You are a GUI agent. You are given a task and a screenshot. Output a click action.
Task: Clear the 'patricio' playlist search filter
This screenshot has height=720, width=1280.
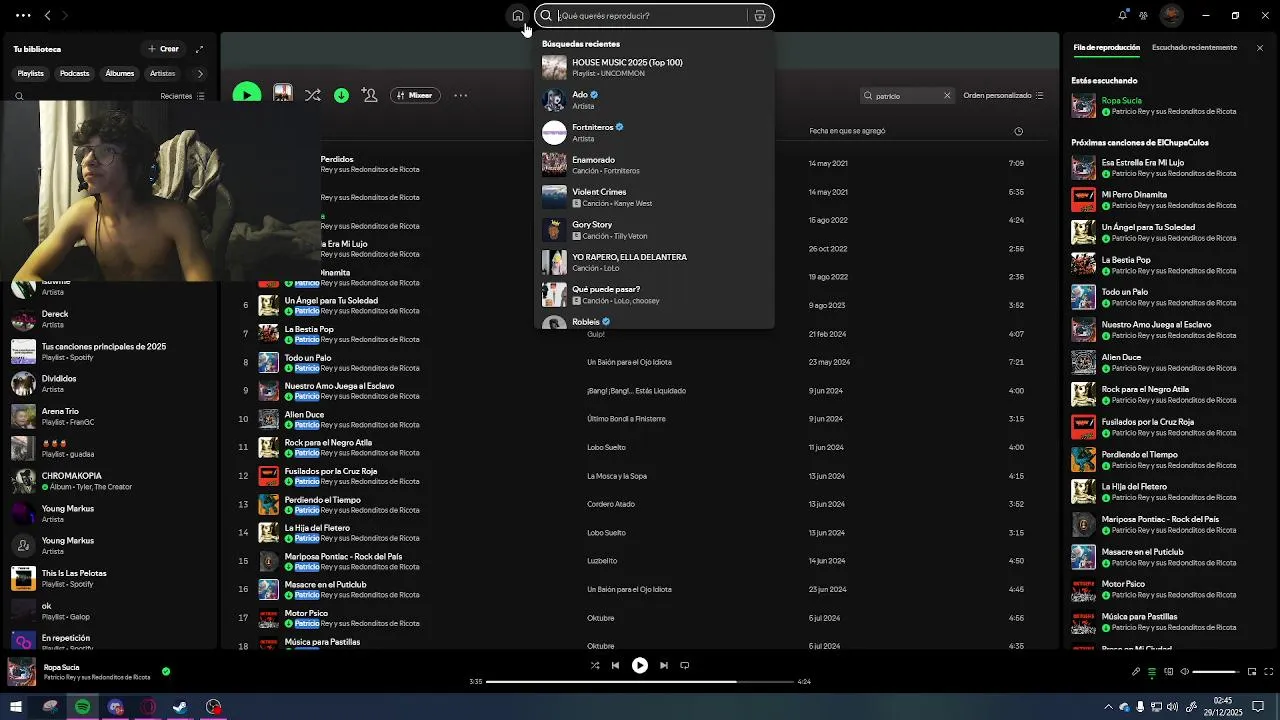pos(947,96)
